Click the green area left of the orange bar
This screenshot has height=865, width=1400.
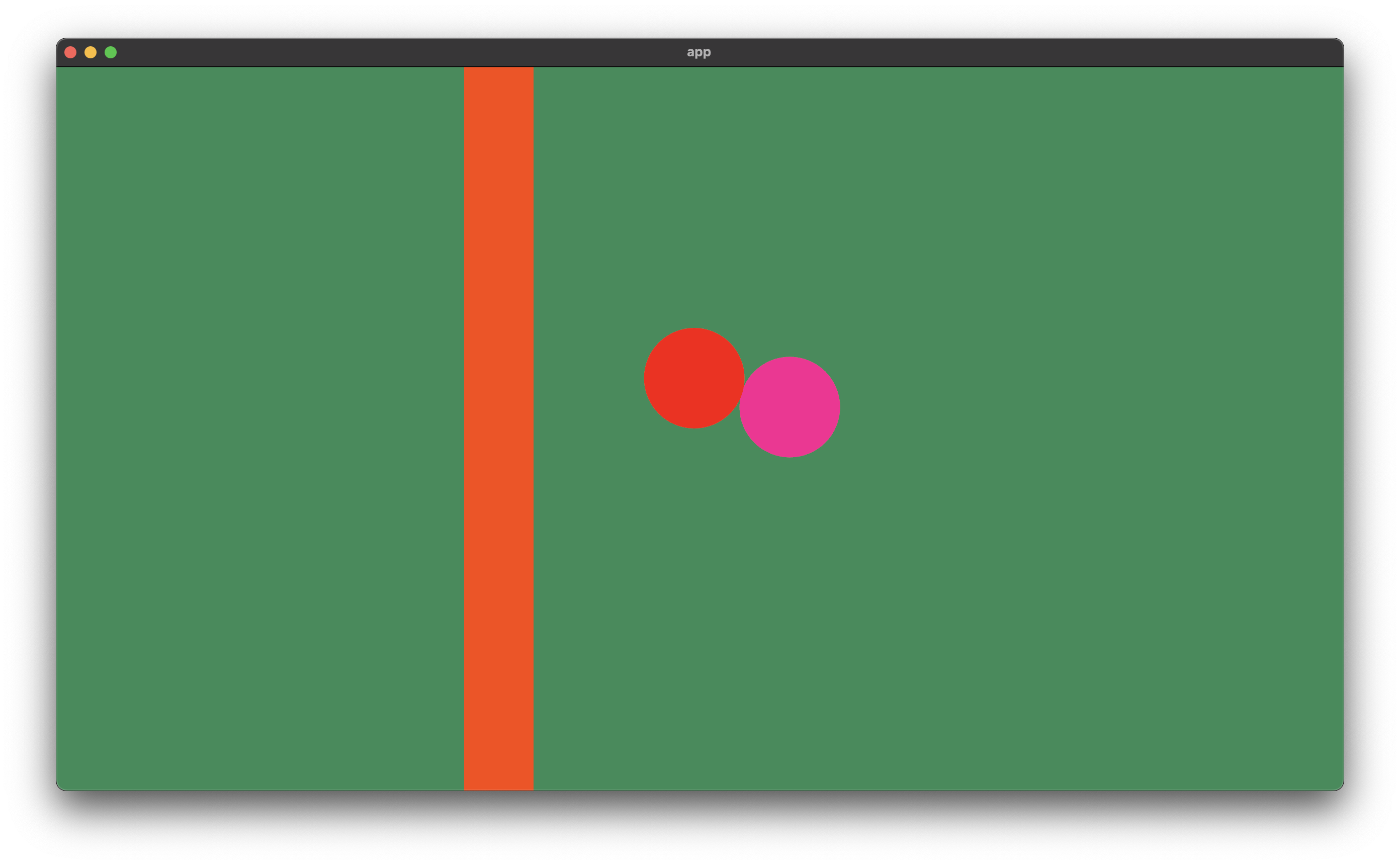(260, 428)
